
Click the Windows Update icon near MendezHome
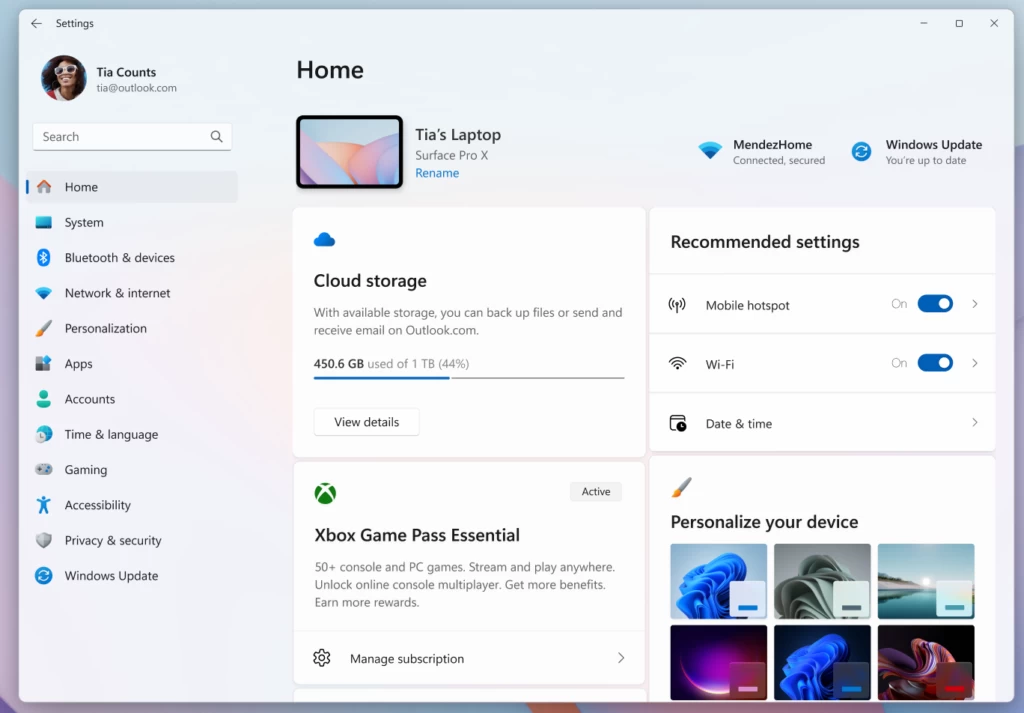(x=860, y=150)
